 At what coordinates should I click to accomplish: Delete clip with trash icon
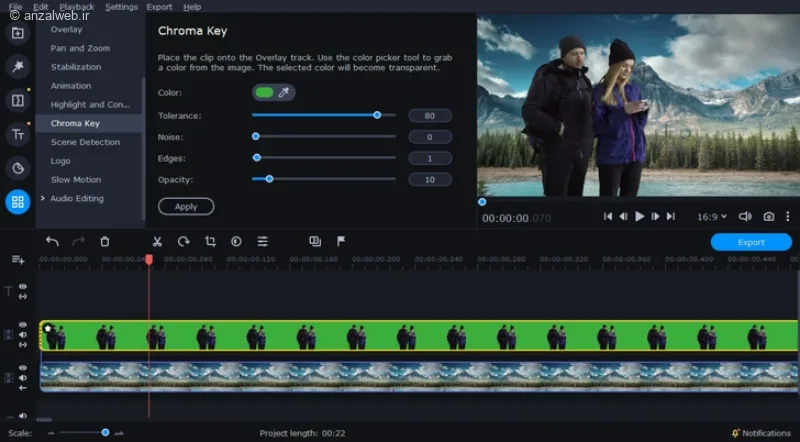coord(105,241)
